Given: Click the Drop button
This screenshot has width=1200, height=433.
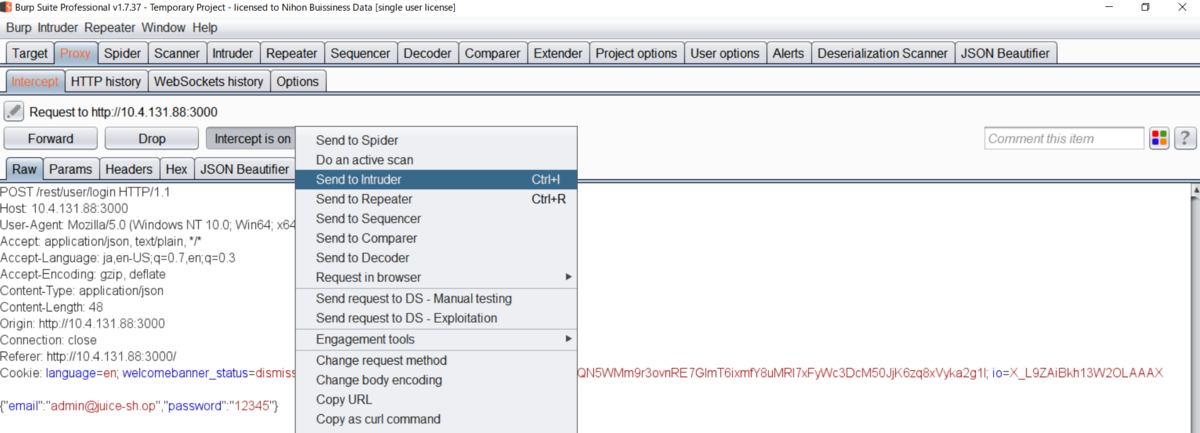Looking at the screenshot, I should pyautogui.click(x=152, y=139).
